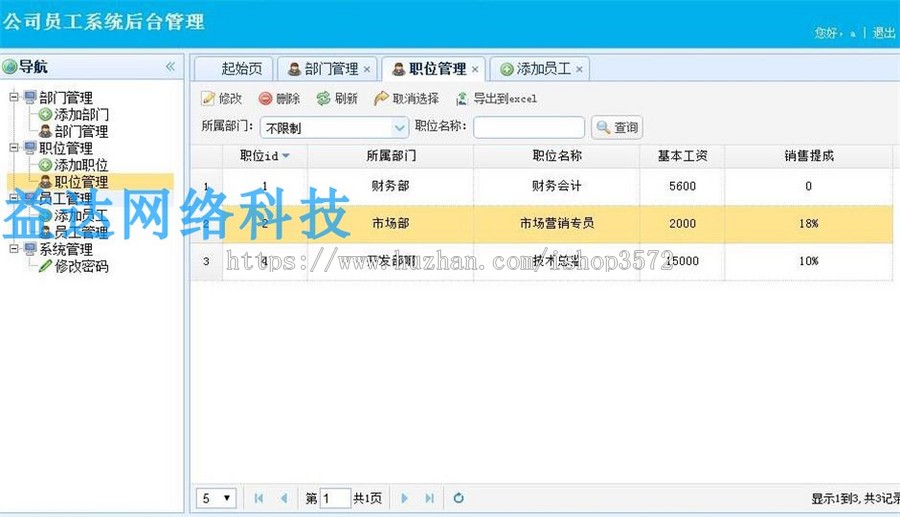Close the 部门管理 tab
The image size is (900, 517).
pyautogui.click(x=367, y=69)
